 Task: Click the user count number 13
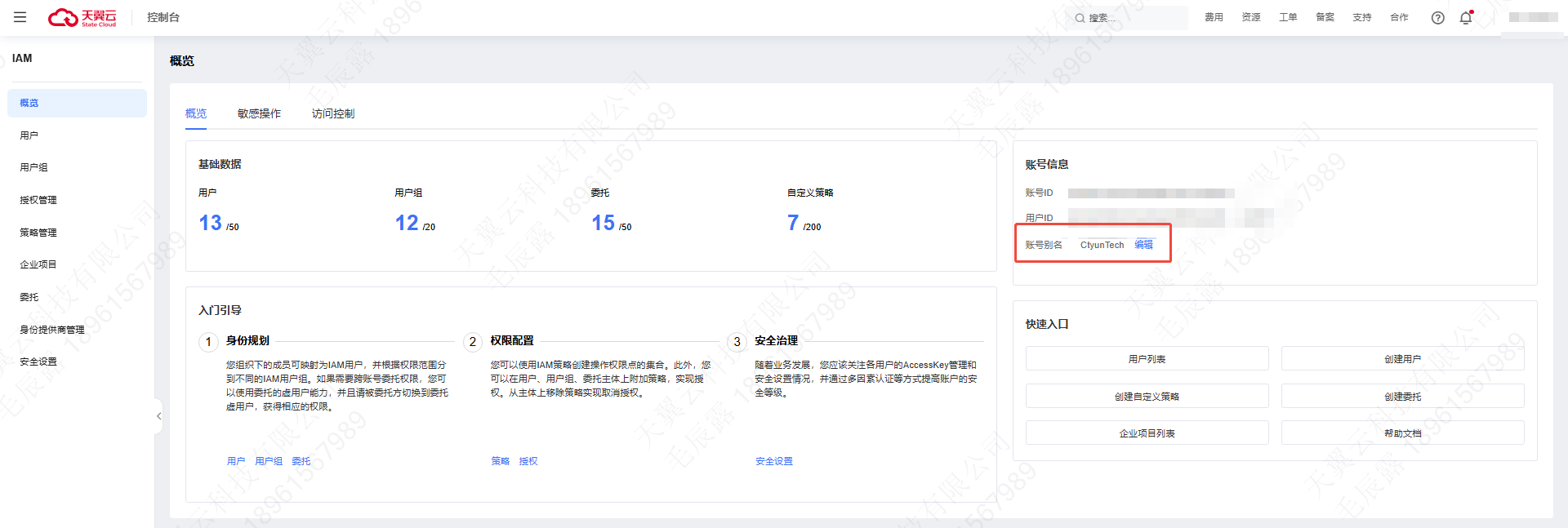coord(210,223)
